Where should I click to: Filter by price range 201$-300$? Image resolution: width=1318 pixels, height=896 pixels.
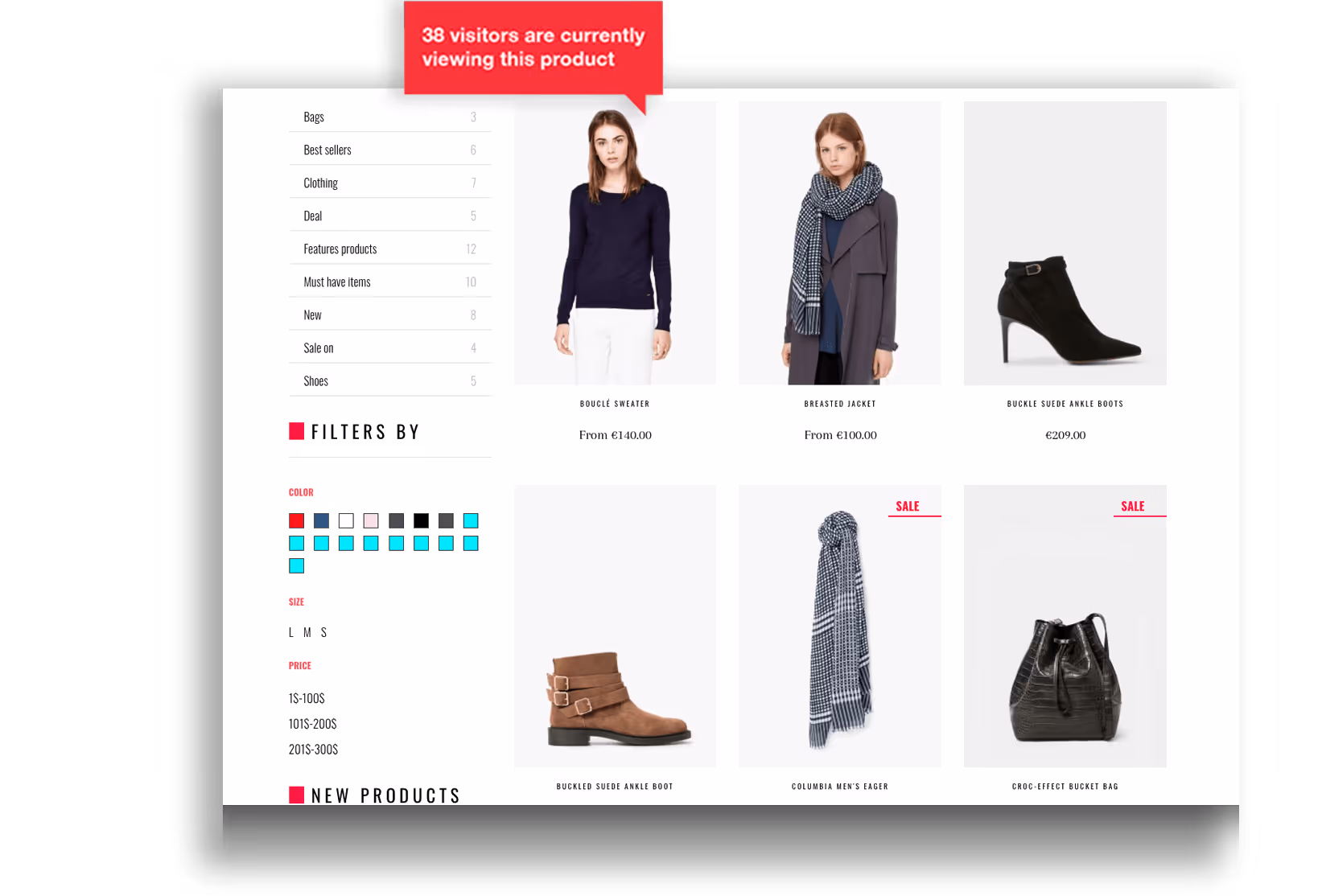[x=313, y=749]
